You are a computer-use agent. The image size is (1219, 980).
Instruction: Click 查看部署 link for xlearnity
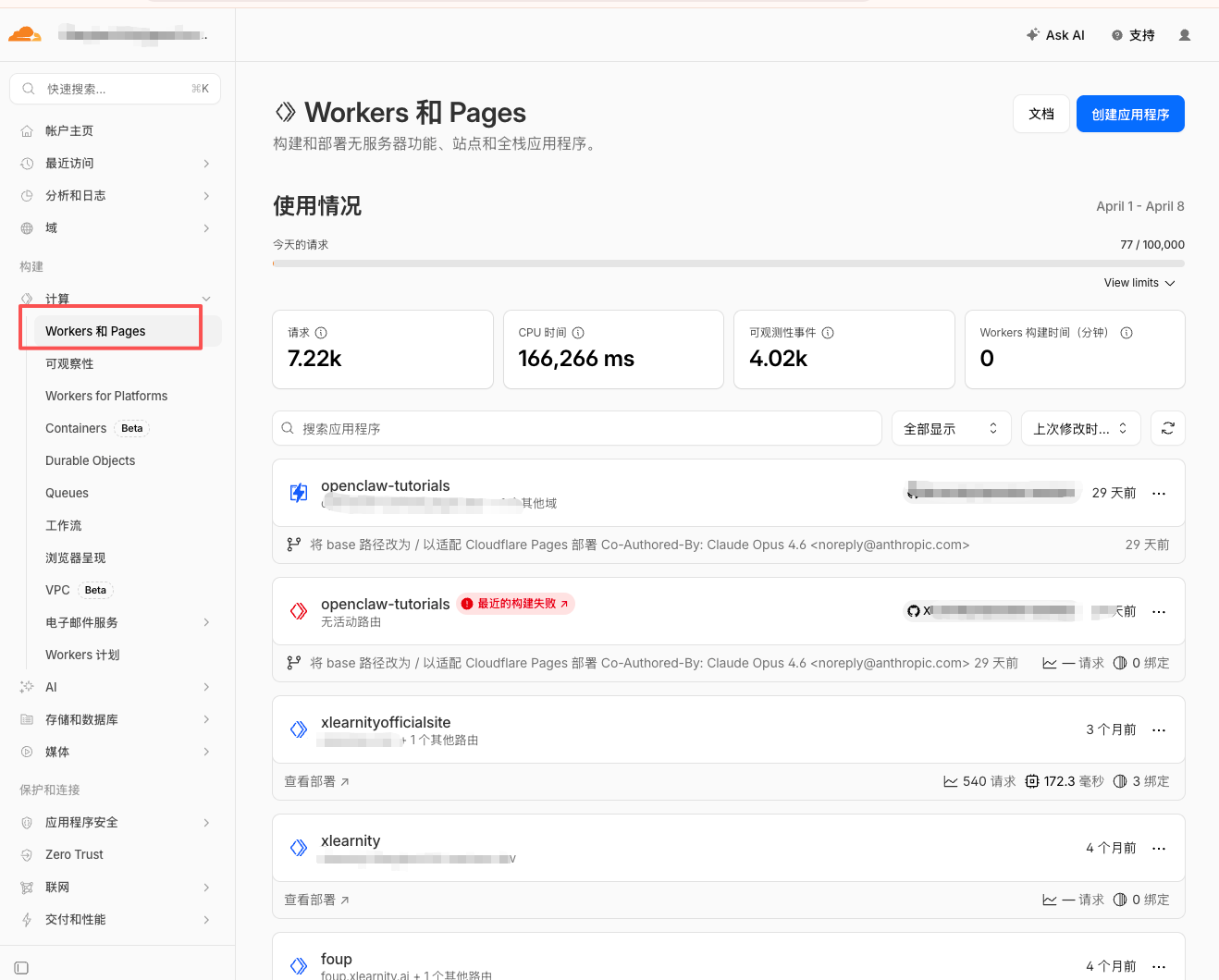click(x=316, y=900)
